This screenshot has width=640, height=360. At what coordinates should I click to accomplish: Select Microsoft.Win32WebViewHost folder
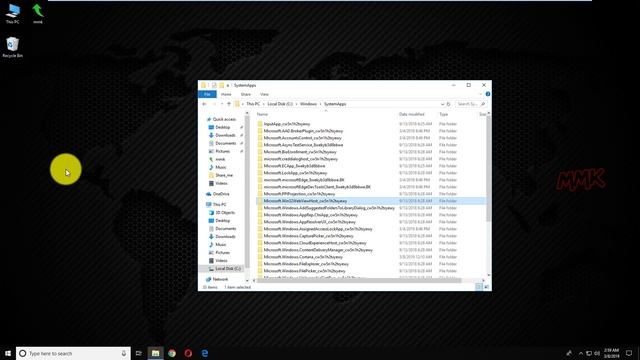305,201
